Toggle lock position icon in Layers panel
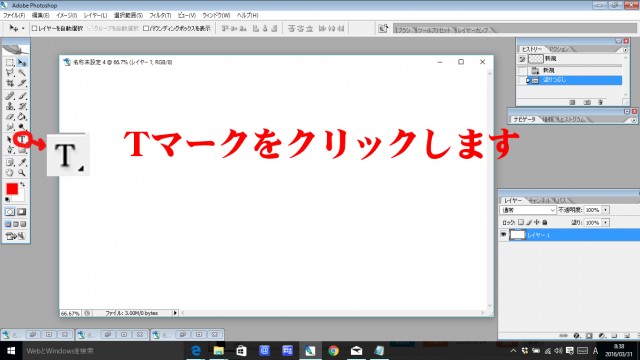 click(537, 222)
